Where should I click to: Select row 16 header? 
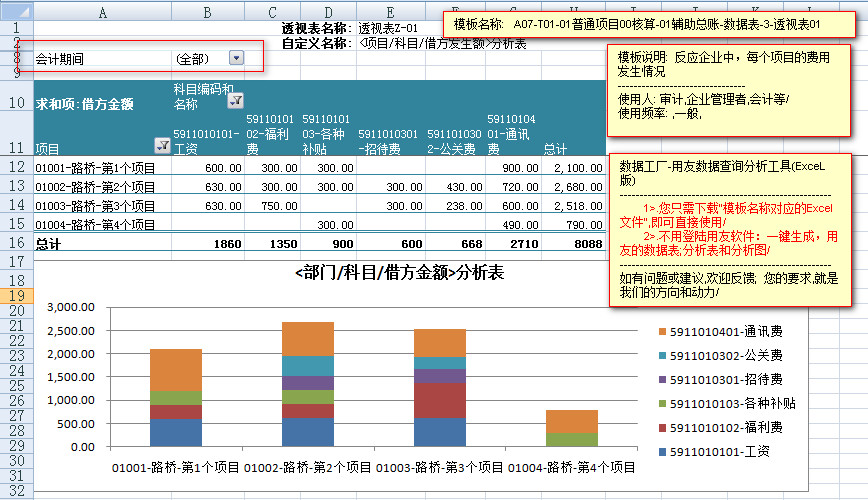16,242
